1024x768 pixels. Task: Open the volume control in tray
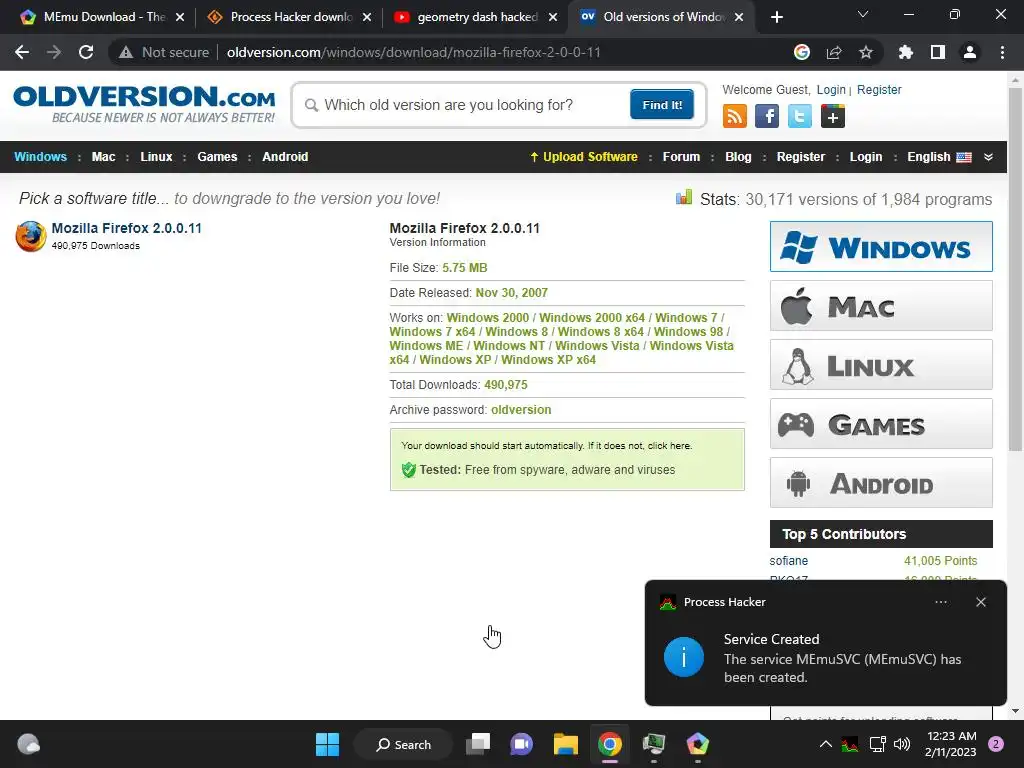click(x=902, y=744)
